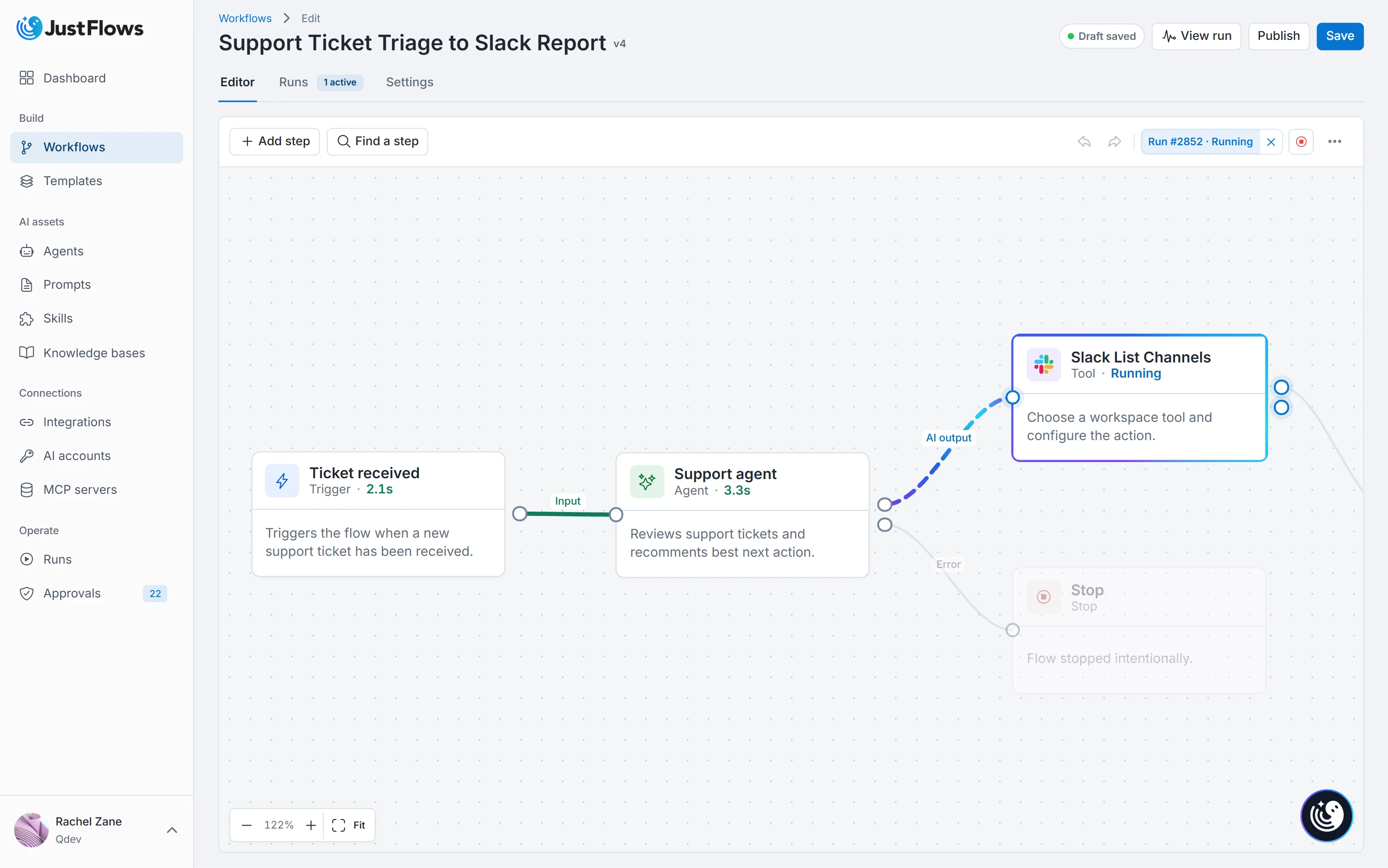Click the Add step button
1388x868 pixels.
tap(275, 141)
